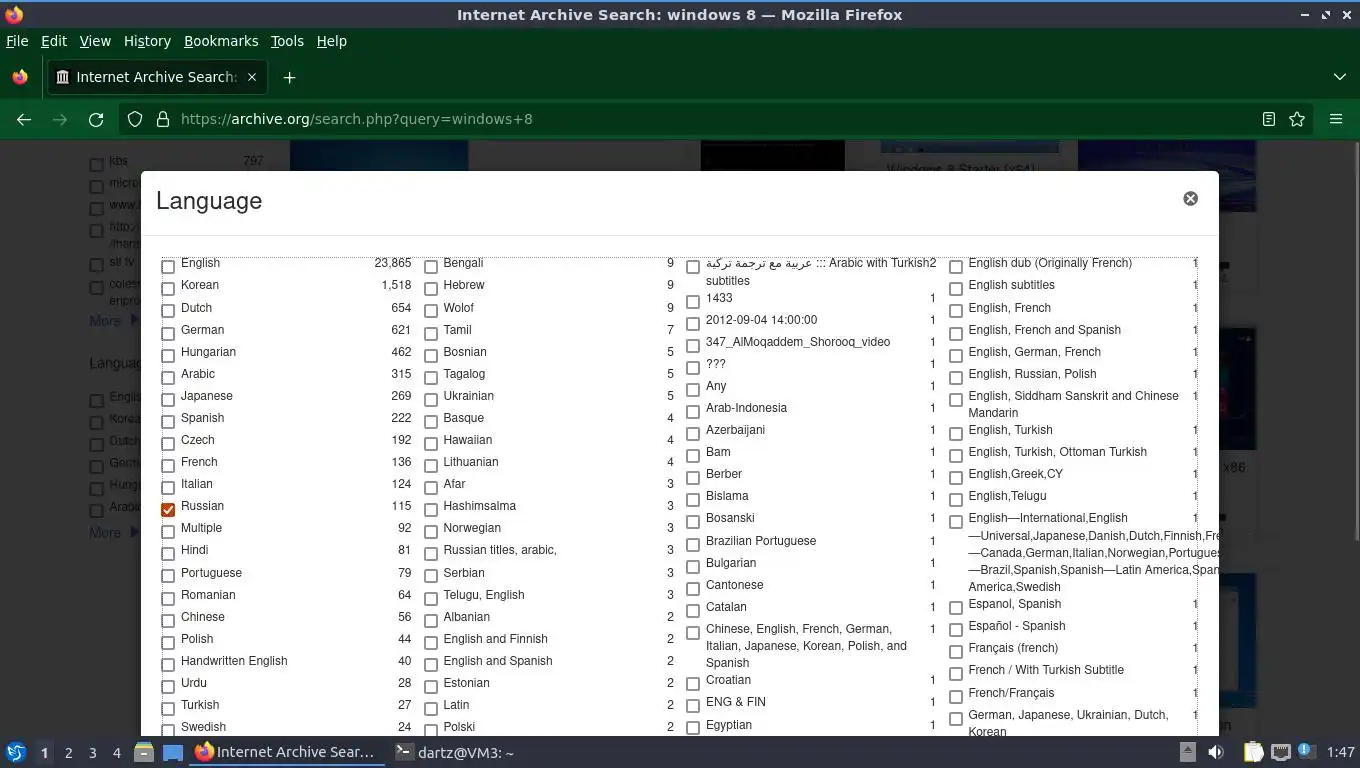The image size is (1360, 768).
Task: Open the Edit menu
Action: (x=53, y=41)
